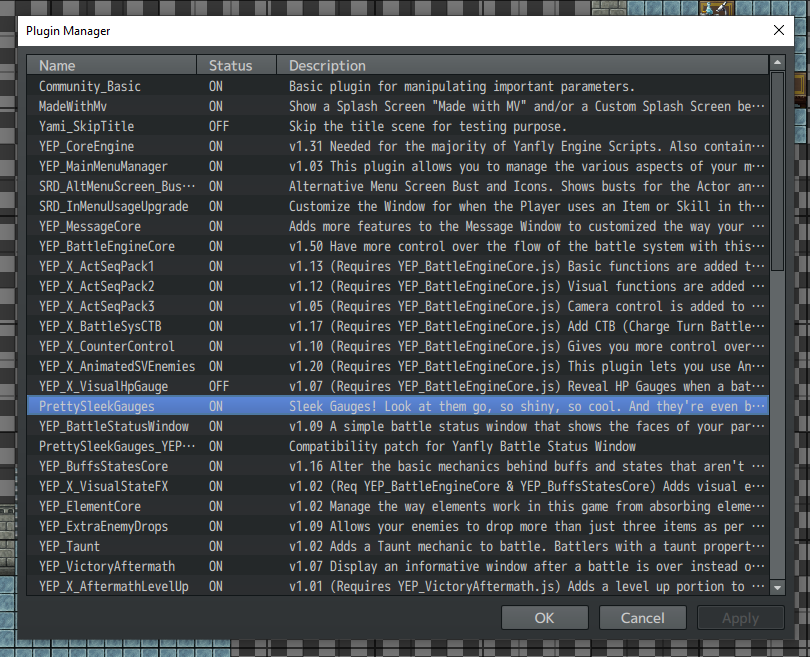Select the PrettySleekGauges_YEP compatibility patch row
The image size is (810, 657).
[x=398, y=447]
